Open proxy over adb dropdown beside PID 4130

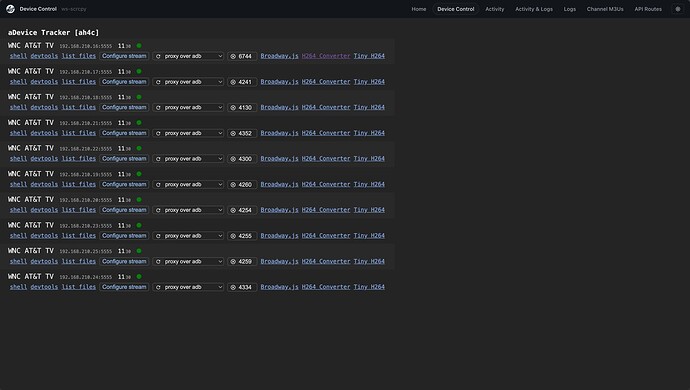point(188,107)
